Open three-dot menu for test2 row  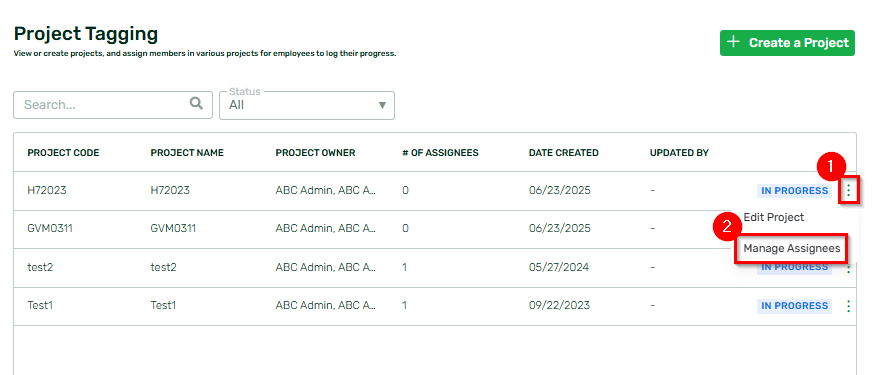click(x=848, y=269)
